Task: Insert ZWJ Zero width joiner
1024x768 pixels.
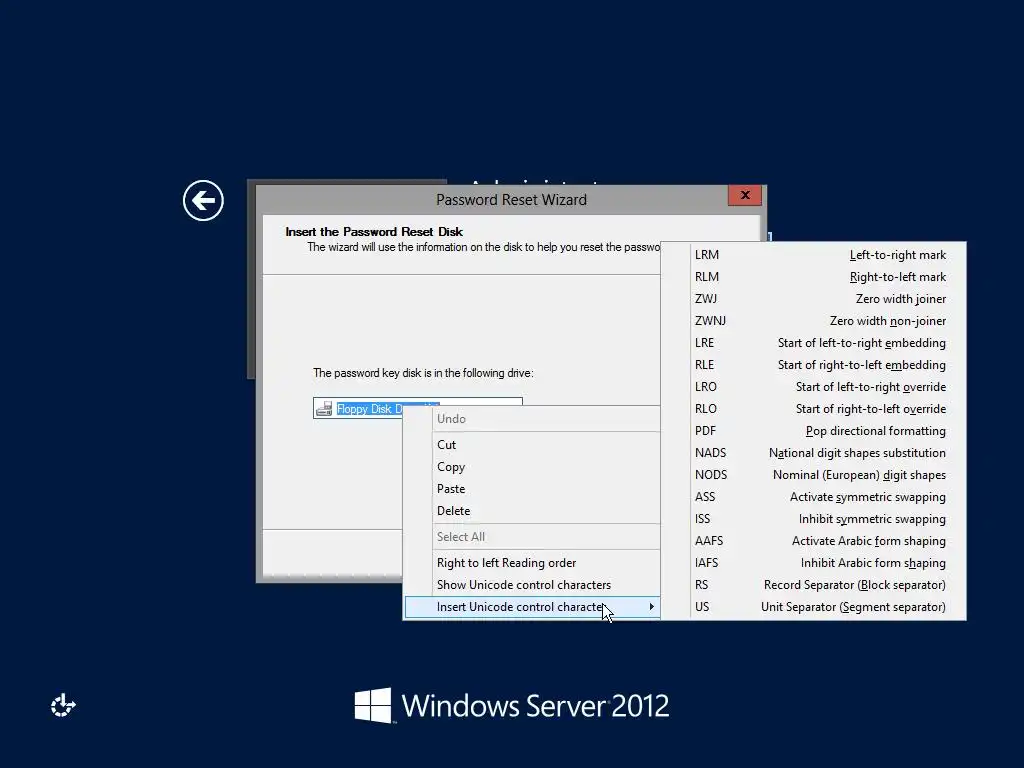Action: [814, 299]
